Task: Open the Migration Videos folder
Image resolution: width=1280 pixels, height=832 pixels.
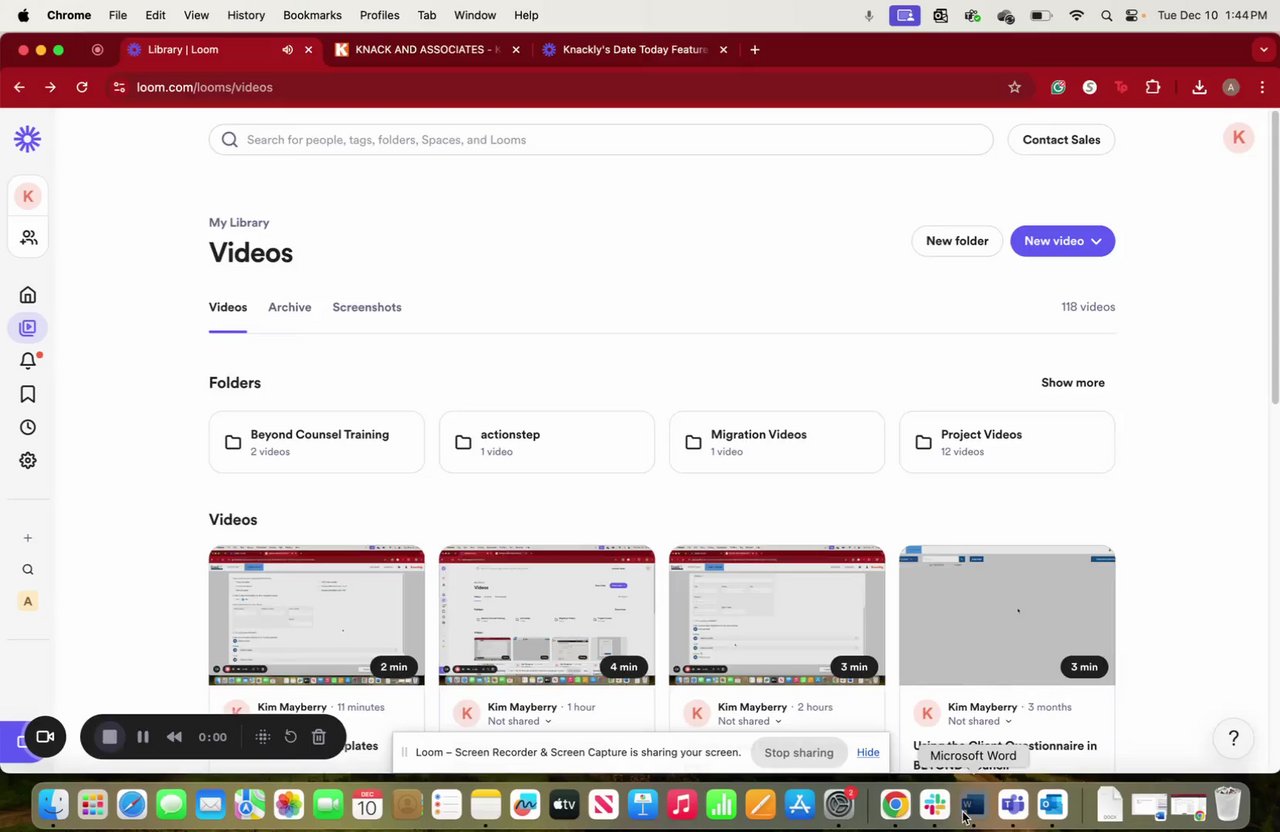Action: point(776,442)
